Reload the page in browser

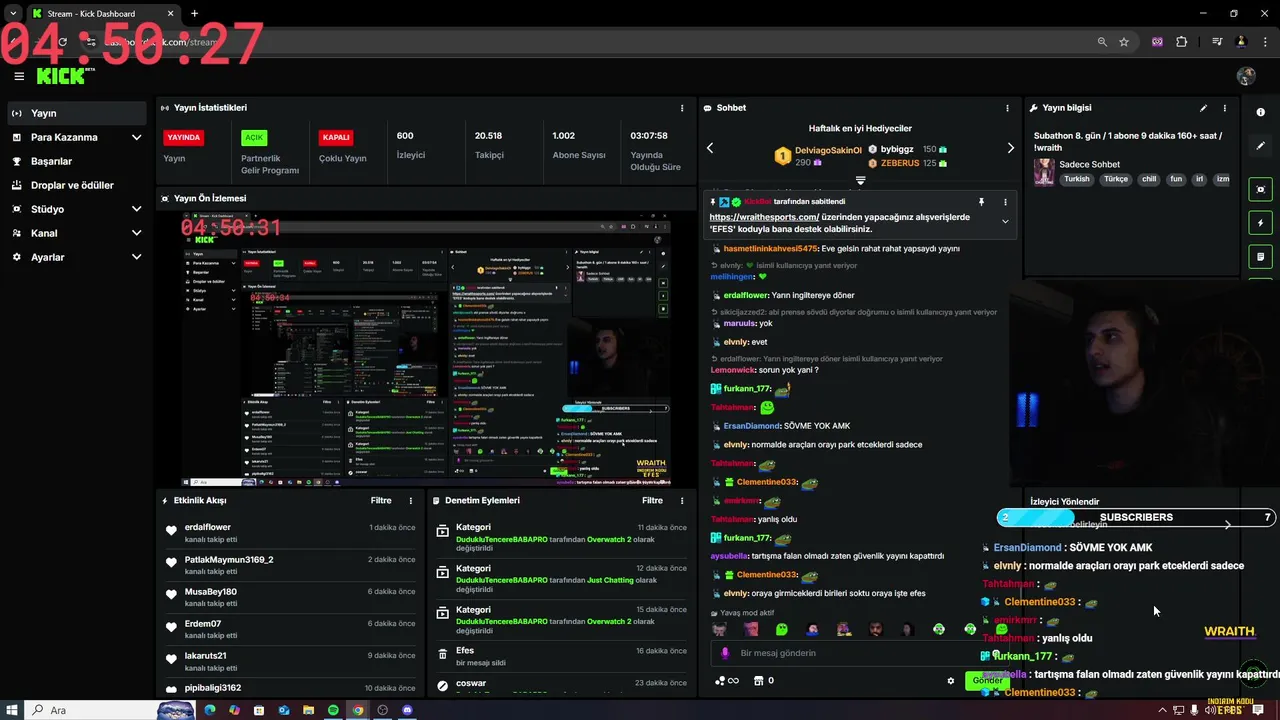click(62, 42)
